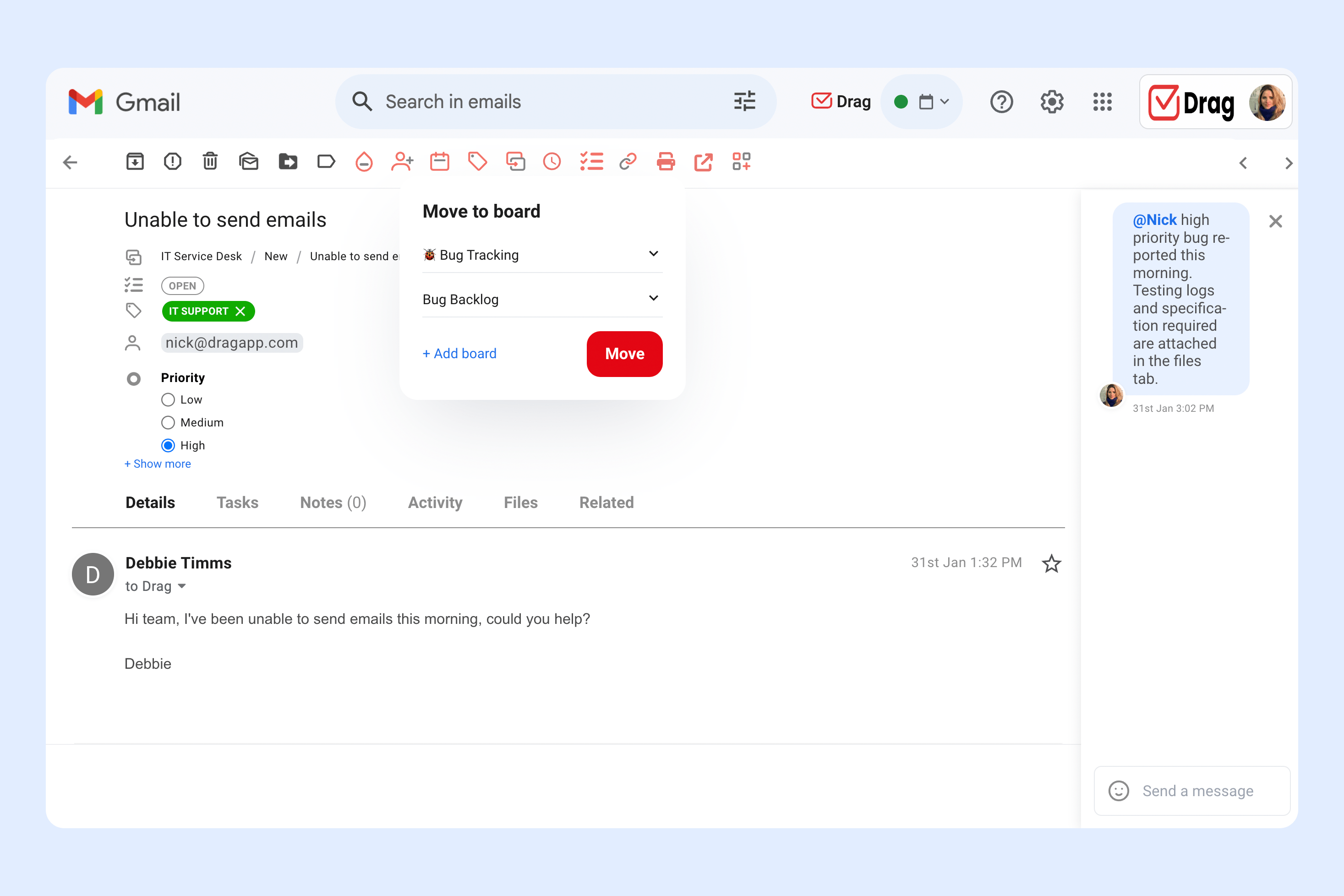
Task: Click assignee nick@dragapp.com chip
Action: [x=232, y=343]
